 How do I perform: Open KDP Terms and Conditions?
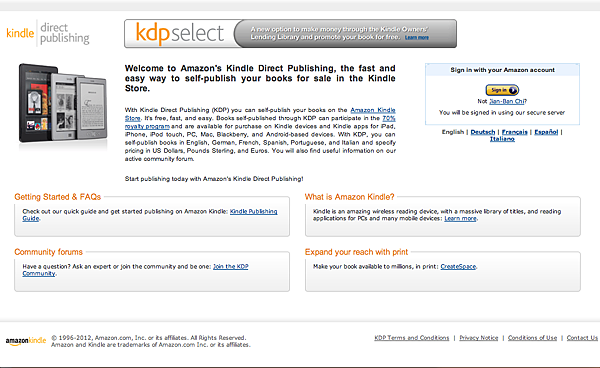412,338
